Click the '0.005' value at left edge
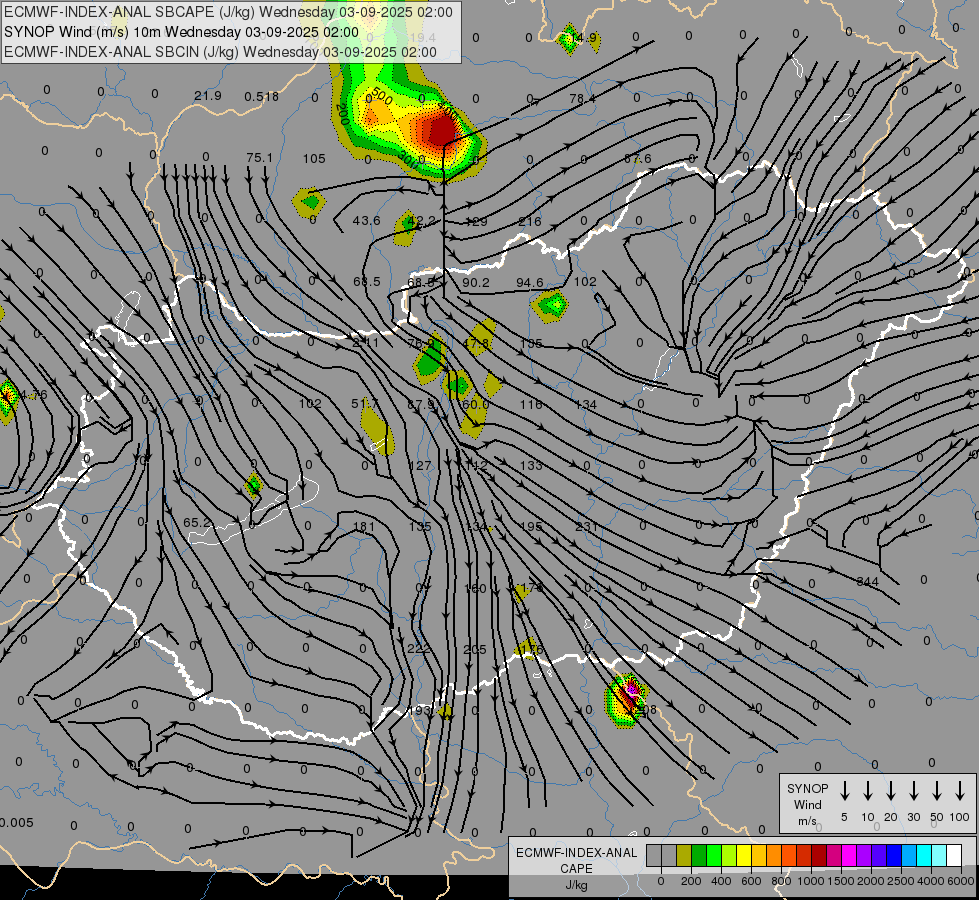The width and height of the screenshot is (979, 900). pyautogui.click(x=16, y=823)
